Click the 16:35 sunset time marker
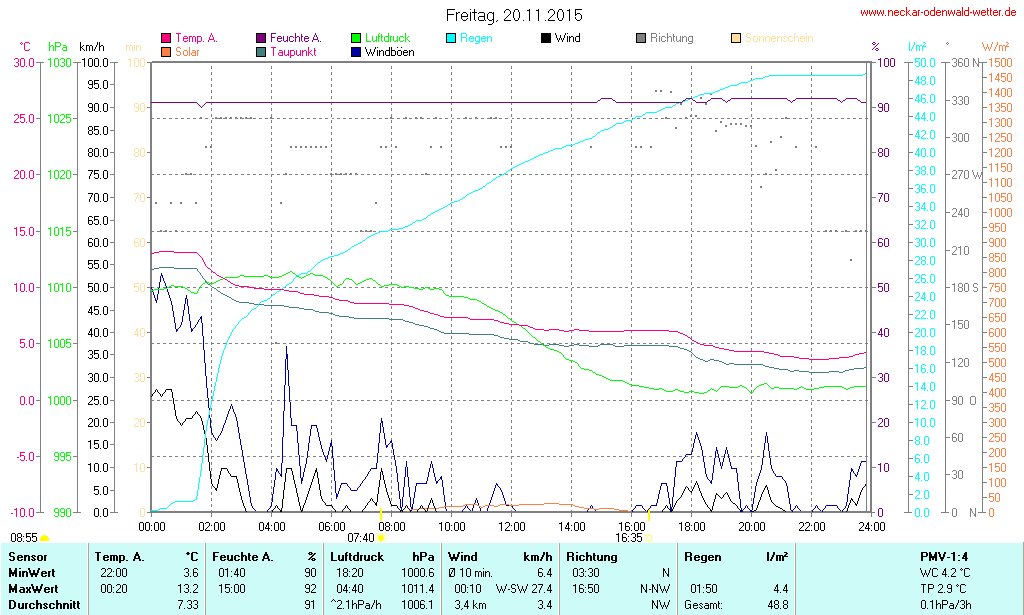 pos(628,537)
